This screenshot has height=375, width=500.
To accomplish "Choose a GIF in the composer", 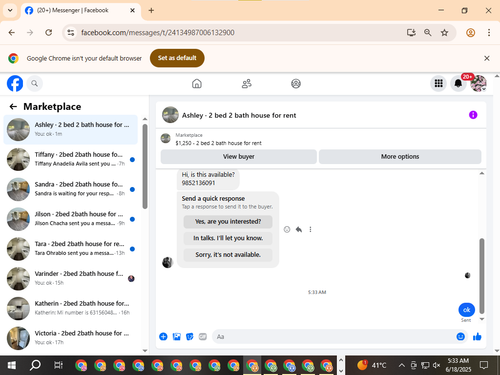I will click(x=203, y=337).
